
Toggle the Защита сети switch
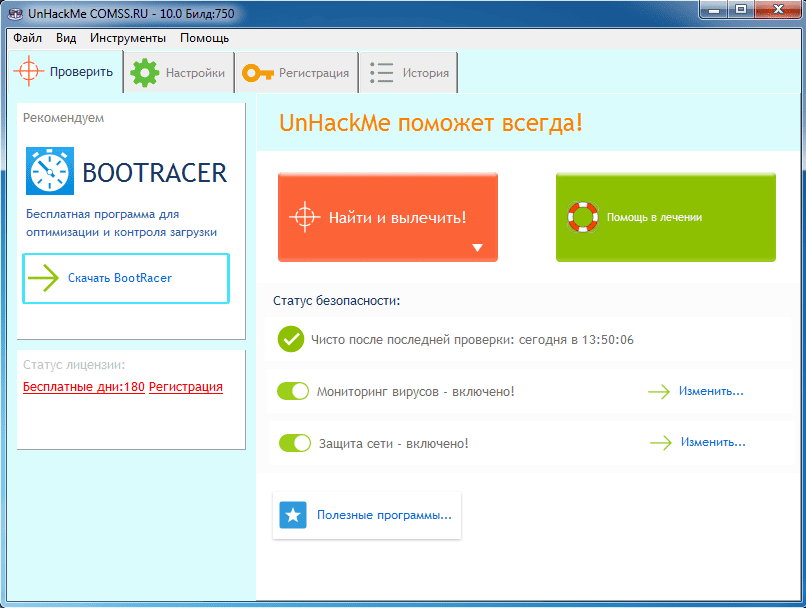[295, 443]
